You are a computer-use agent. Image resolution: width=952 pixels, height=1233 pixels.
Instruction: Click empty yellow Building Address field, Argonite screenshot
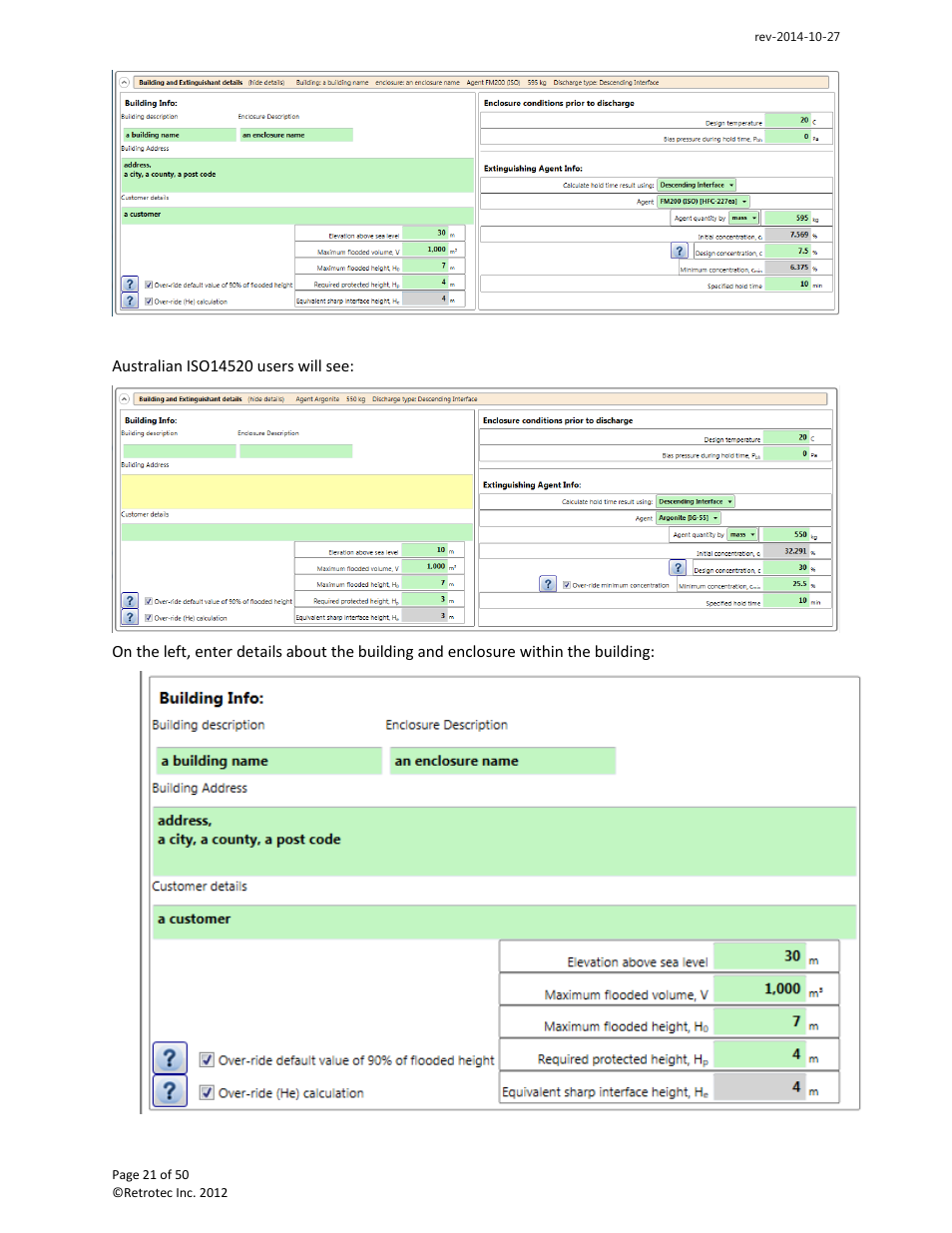[x=297, y=492]
